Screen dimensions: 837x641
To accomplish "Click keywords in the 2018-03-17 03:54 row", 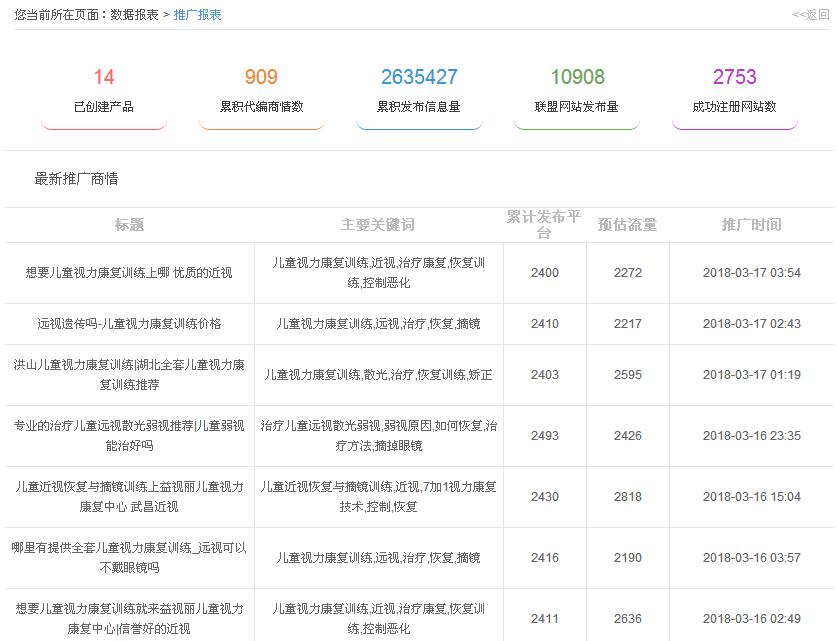I will [378, 273].
